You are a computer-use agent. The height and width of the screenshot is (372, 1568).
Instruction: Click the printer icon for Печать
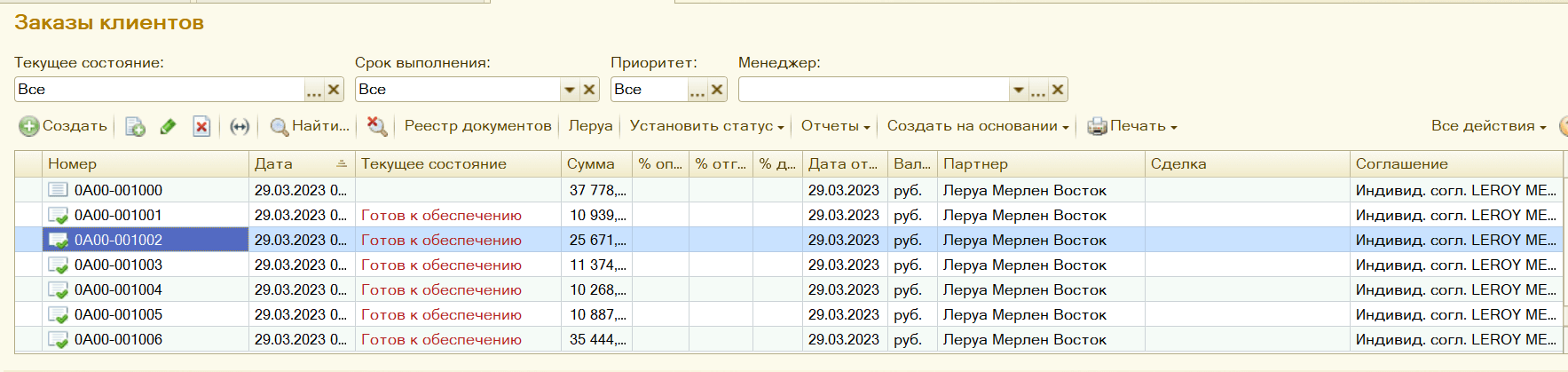(1097, 127)
